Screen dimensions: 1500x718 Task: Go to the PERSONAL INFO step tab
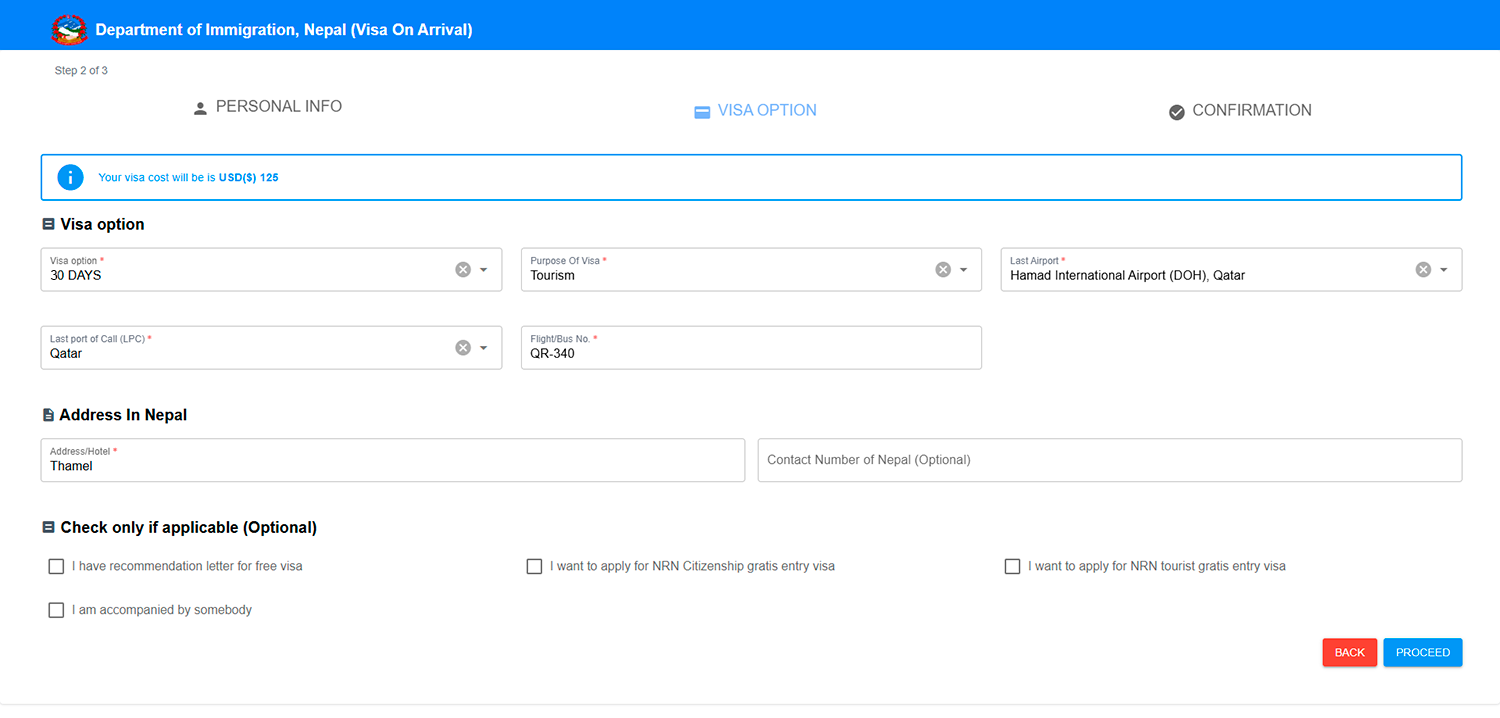click(x=278, y=107)
